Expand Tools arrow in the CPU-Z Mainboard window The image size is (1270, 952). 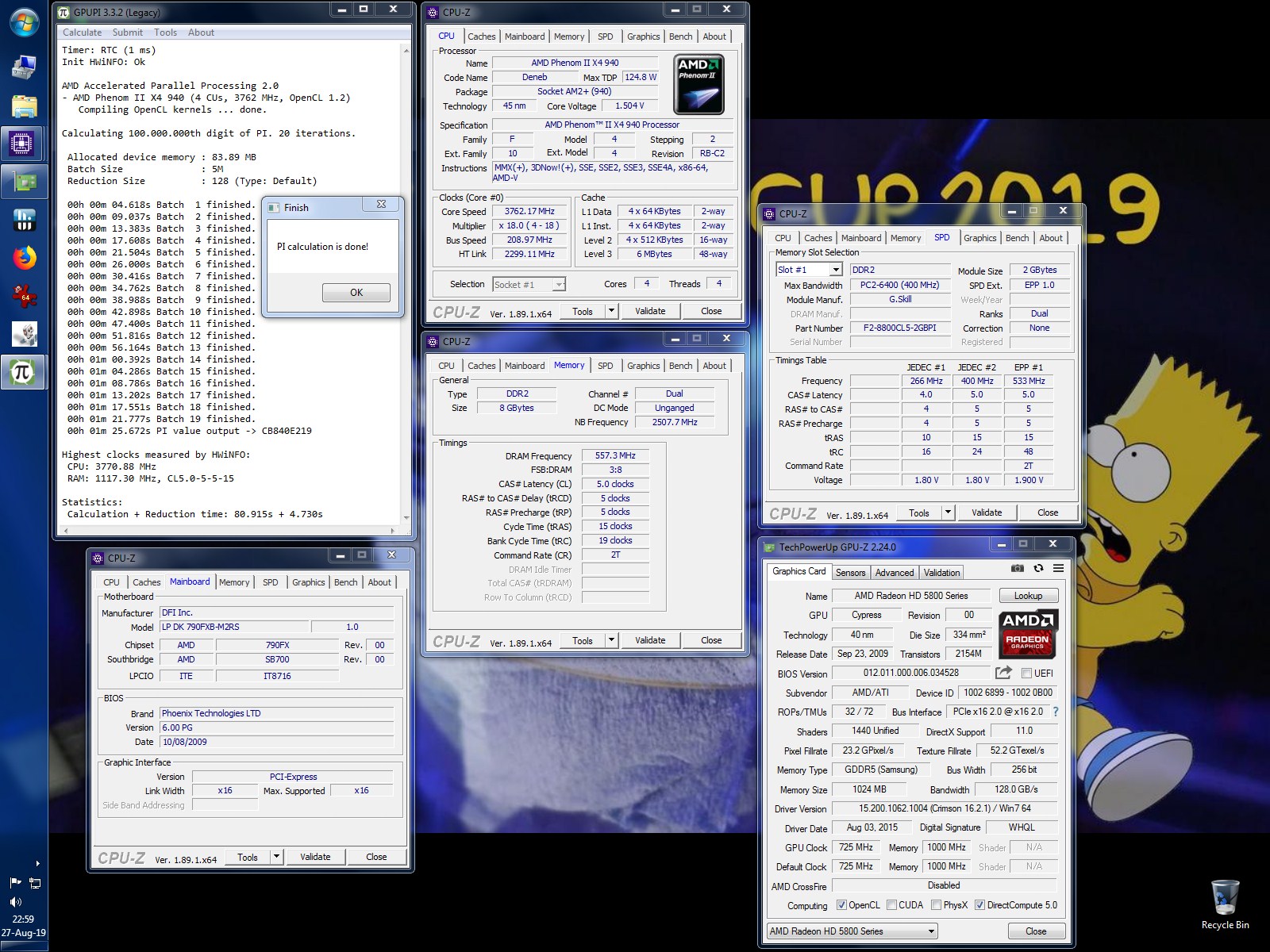(x=276, y=857)
